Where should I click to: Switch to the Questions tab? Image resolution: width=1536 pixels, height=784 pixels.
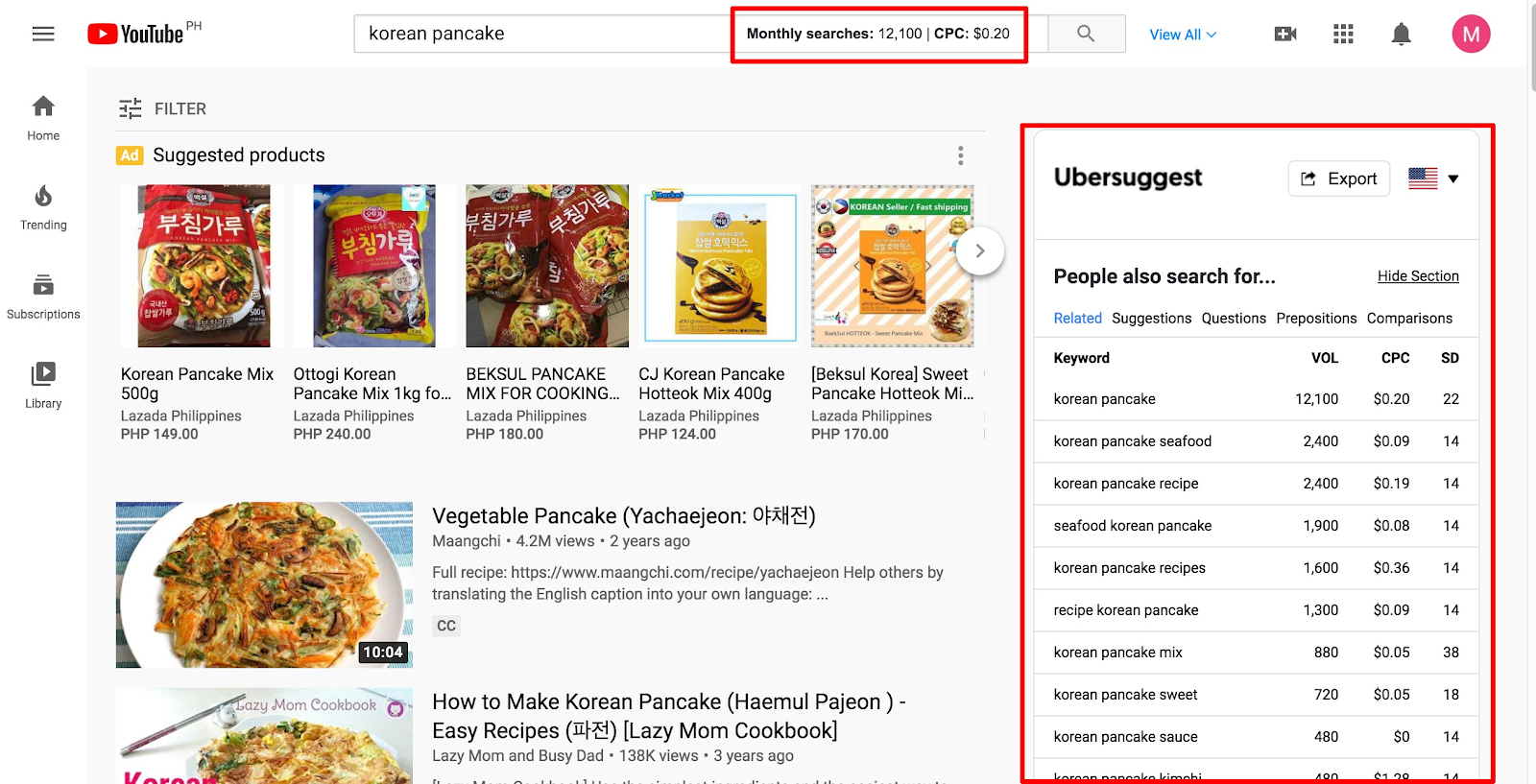(x=1234, y=319)
